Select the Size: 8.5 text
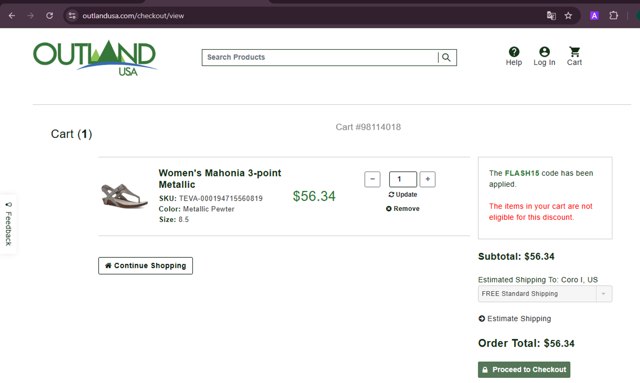 (174, 220)
